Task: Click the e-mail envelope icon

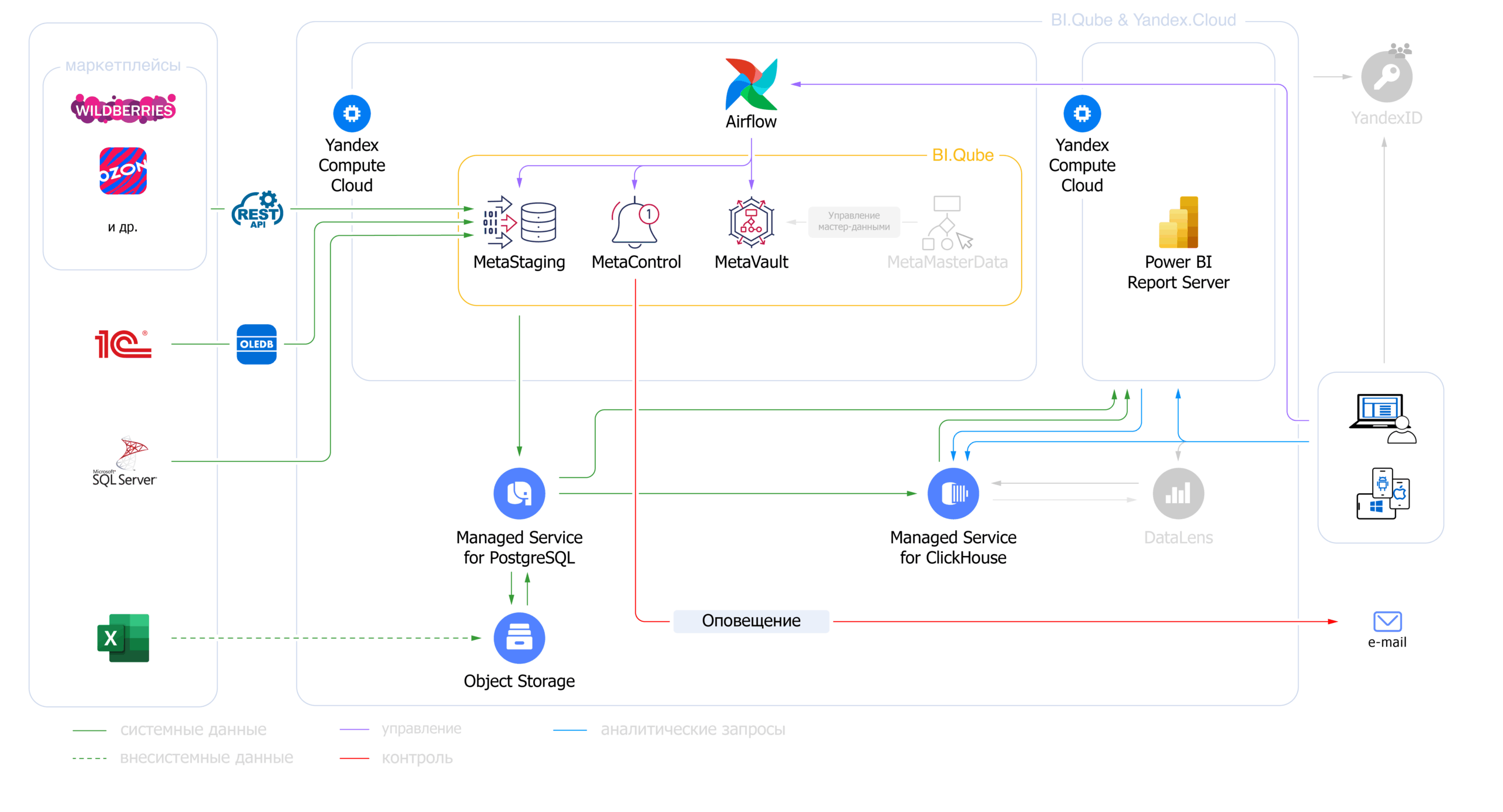Action: [x=1387, y=621]
